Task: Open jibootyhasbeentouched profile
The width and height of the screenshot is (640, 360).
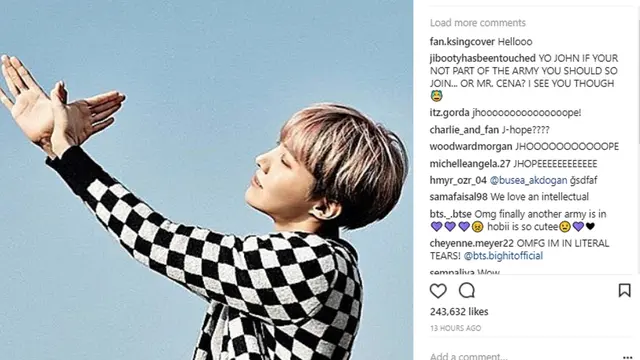Action: [482, 58]
